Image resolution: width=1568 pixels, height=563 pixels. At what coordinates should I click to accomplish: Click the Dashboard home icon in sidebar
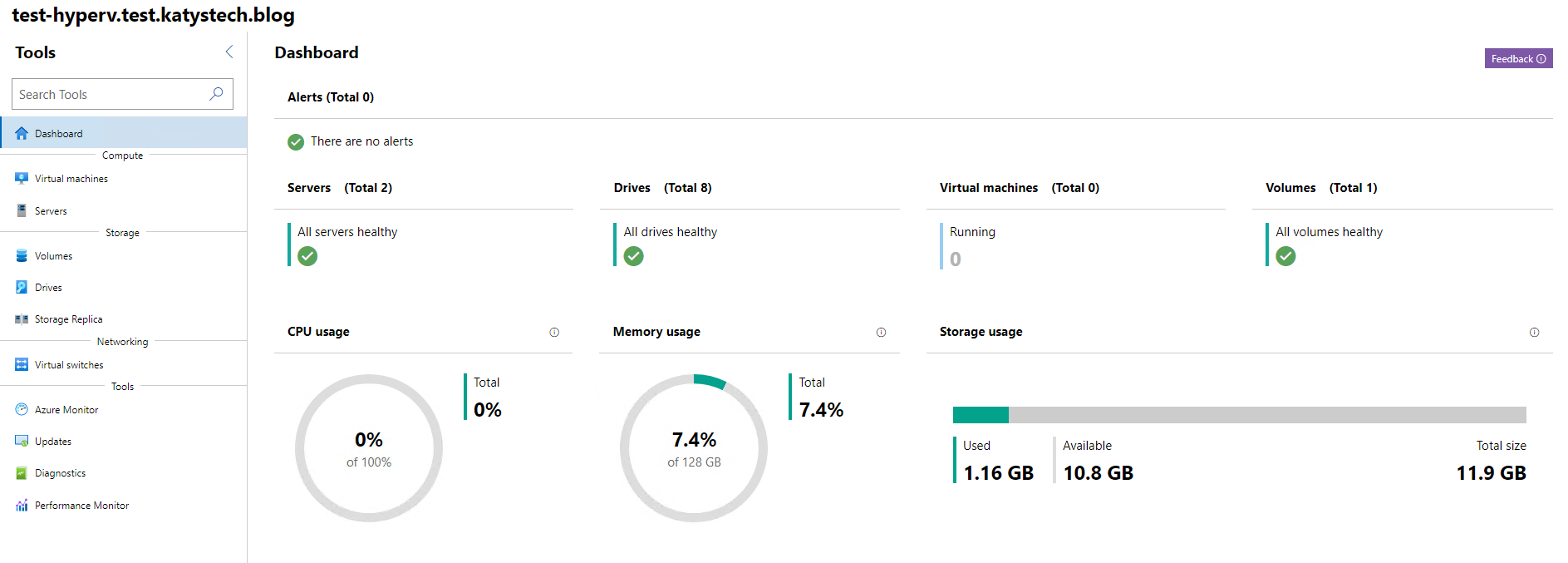tap(22, 133)
